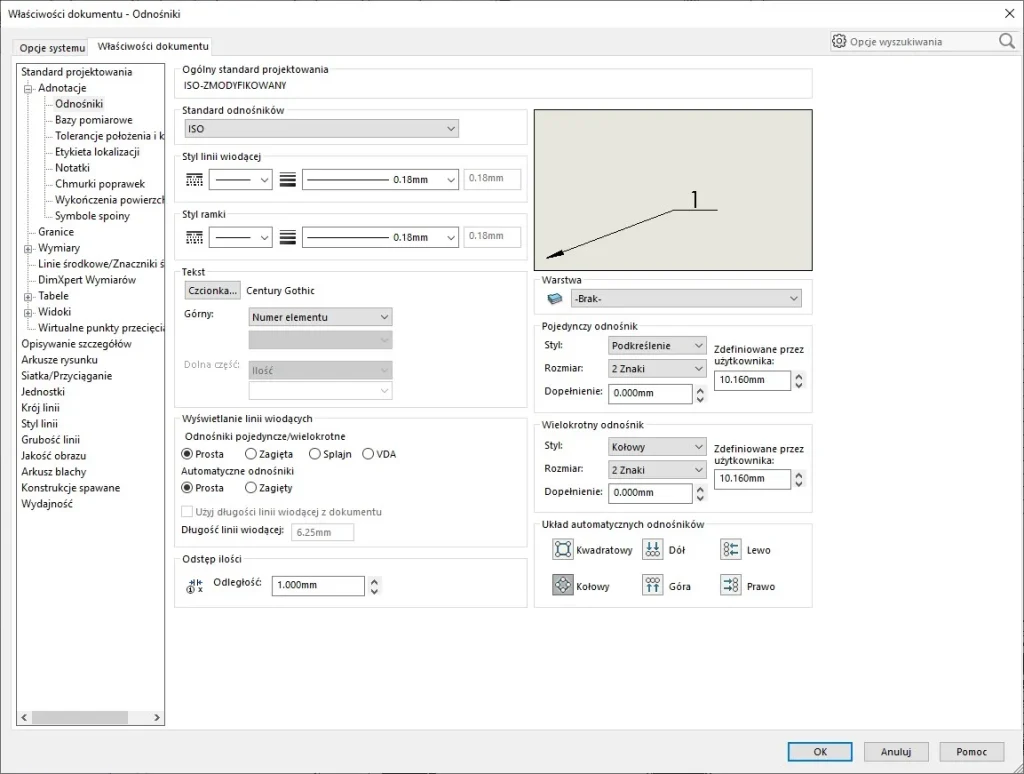This screenshot has height=774, width=1024.
Task: Select Splajn leader display
Action: (x=315, y=454)
